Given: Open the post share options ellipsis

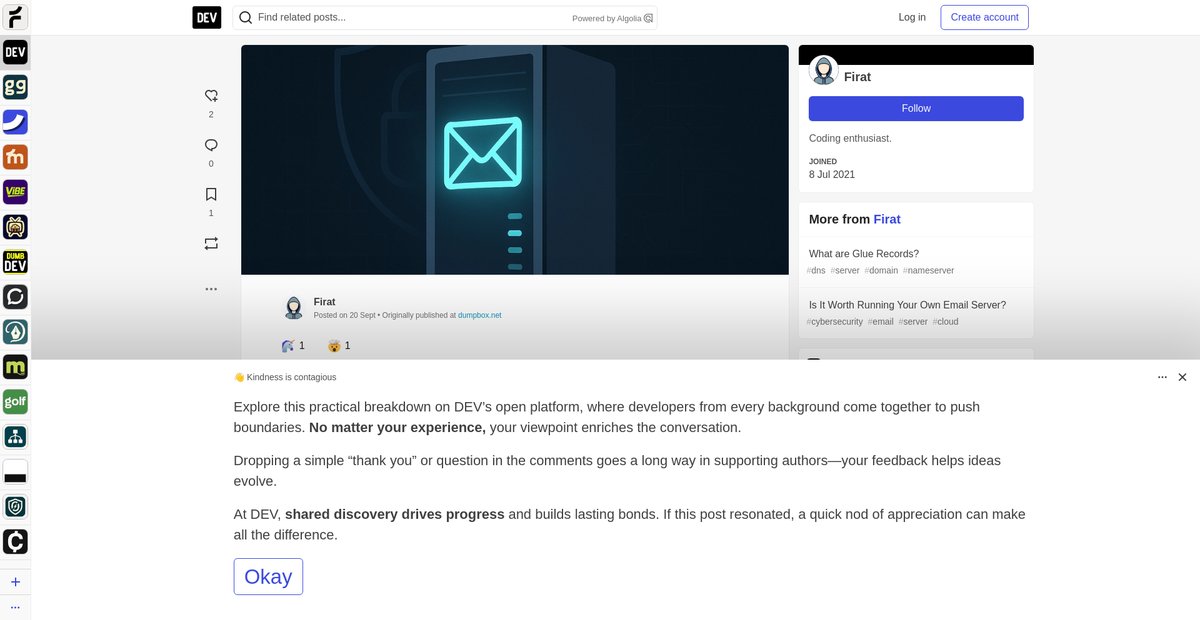Looking at the screenshot, I should [211, 289].
